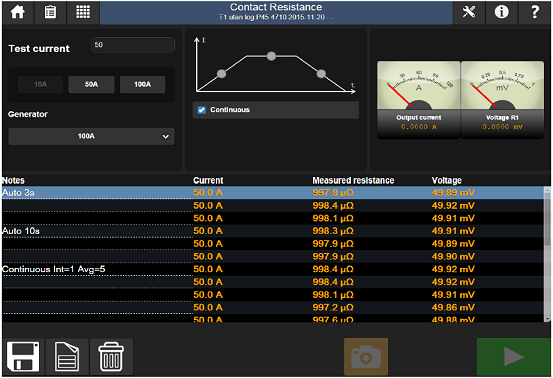Start the test with the green play button
This screenshot has width=553, height=378.
[514, 356]
